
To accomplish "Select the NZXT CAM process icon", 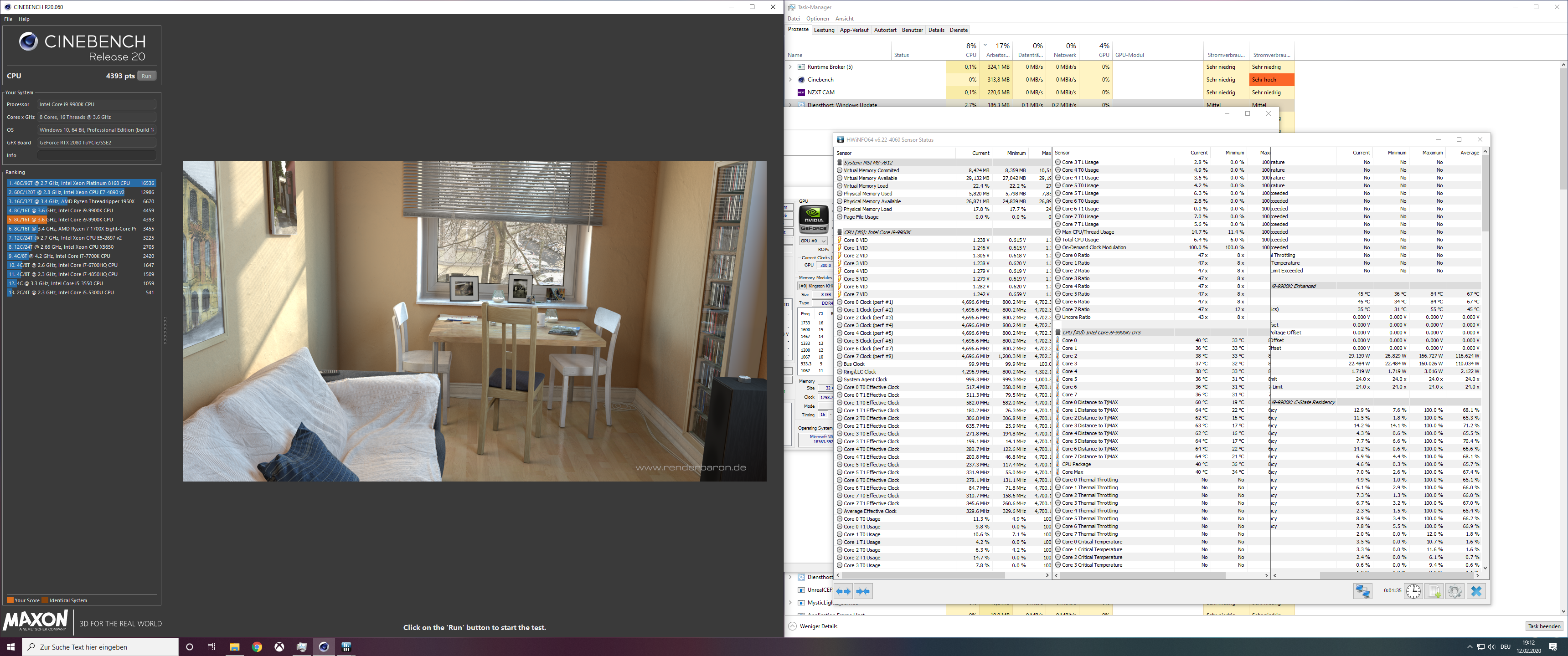I will [x=801, y=92].
